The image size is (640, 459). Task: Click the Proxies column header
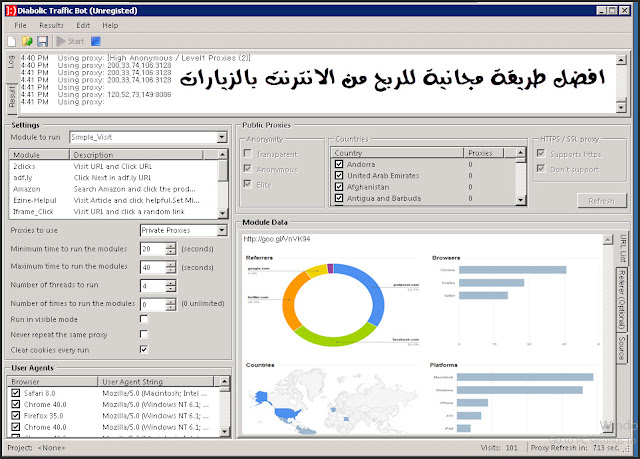tap(484, 153)
